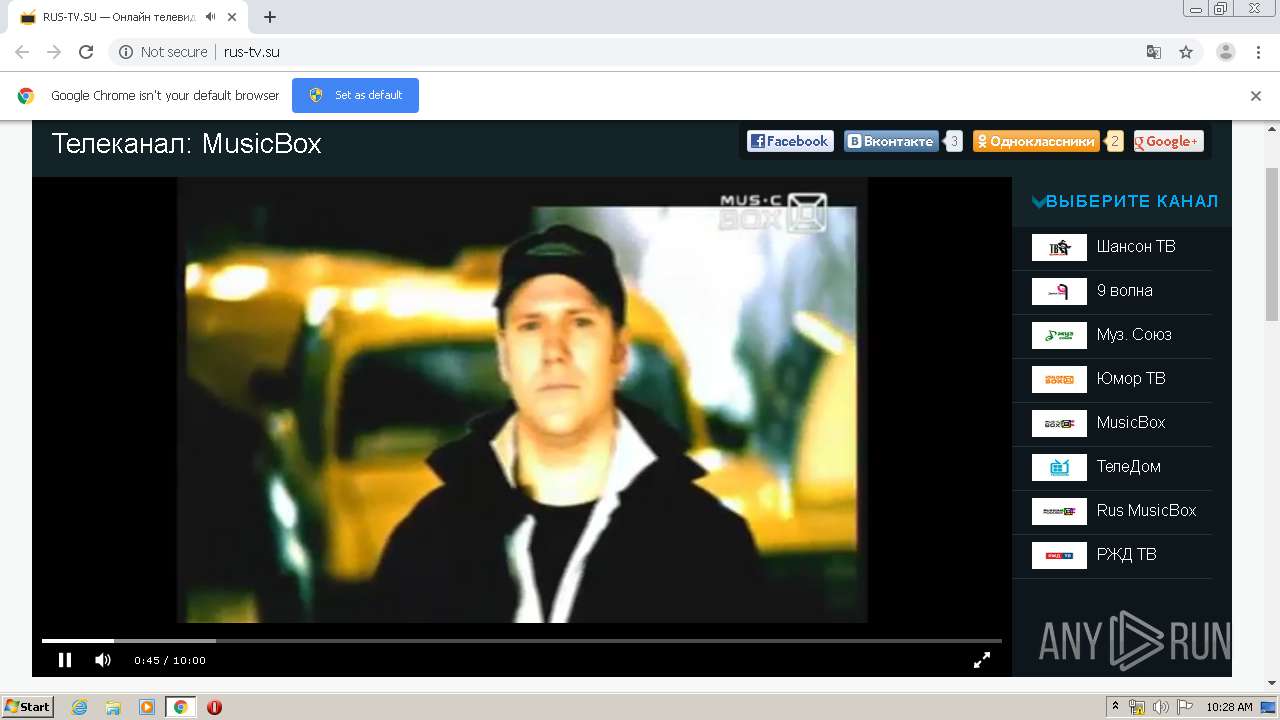Open media player from taskbar
This screenshot has width=1280, height=720.
147,707
